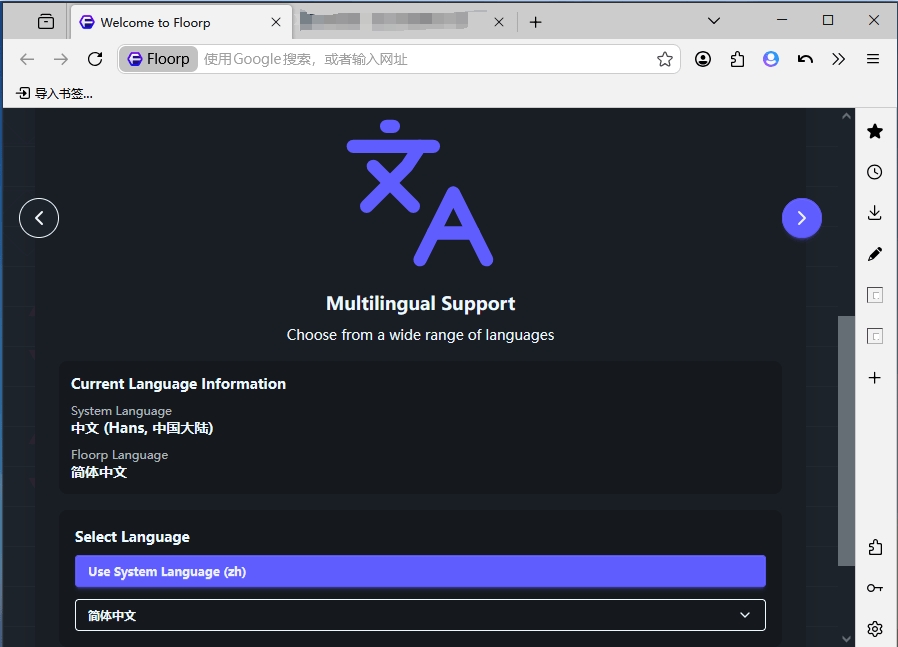Click the reload page icon

(95, 59)
